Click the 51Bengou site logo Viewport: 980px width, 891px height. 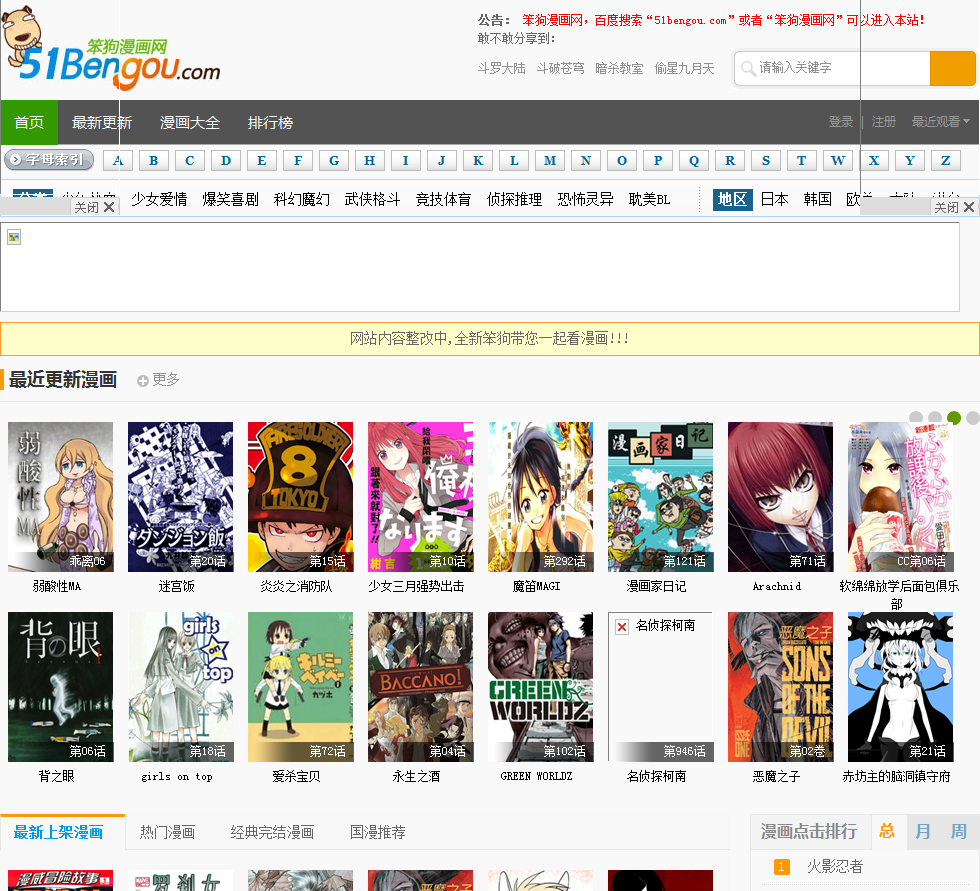tap(111, 49)
